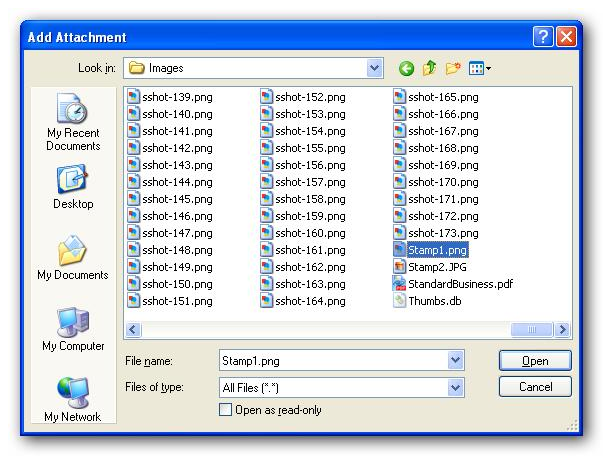Viewport: 611px width, 464px height.
Task: Select the sshot-139.png file icon
Action: 133,97
